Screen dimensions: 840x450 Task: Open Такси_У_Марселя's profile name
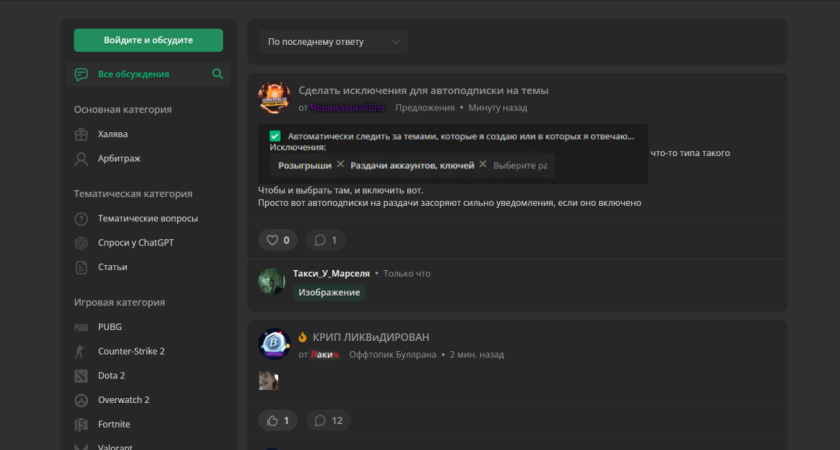[331, 273]
